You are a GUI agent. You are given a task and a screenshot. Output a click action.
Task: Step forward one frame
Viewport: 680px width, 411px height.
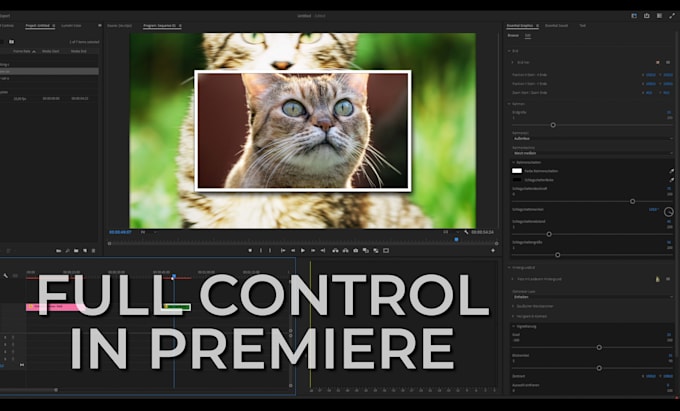313,251
